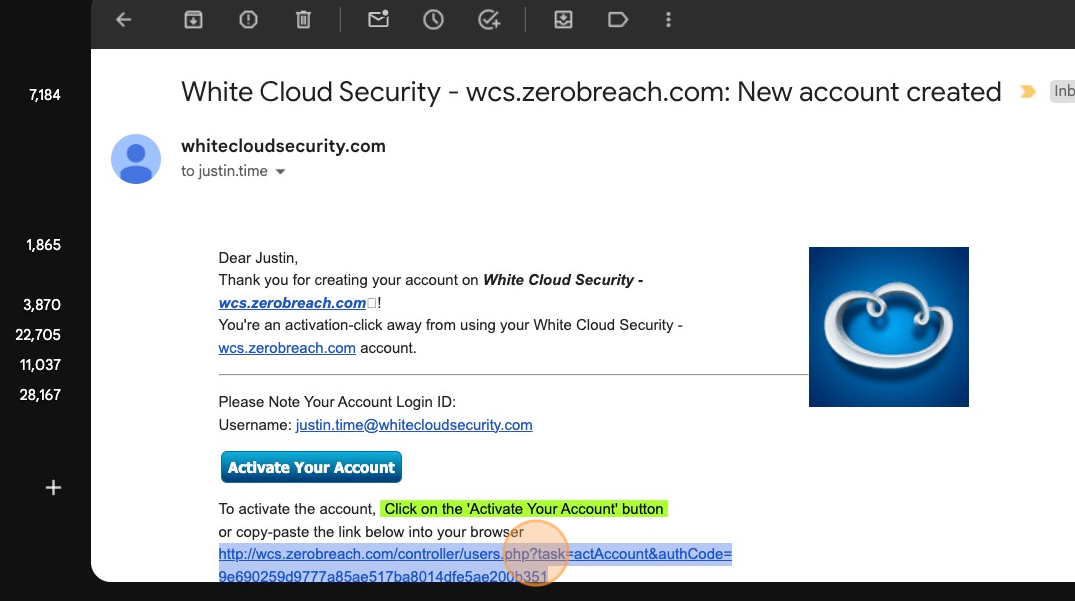Viewport: 1075px width, 601px height.
Task: Click the White Cloud Security logo image
Action: pyautogui.click(x=888, y=327)
